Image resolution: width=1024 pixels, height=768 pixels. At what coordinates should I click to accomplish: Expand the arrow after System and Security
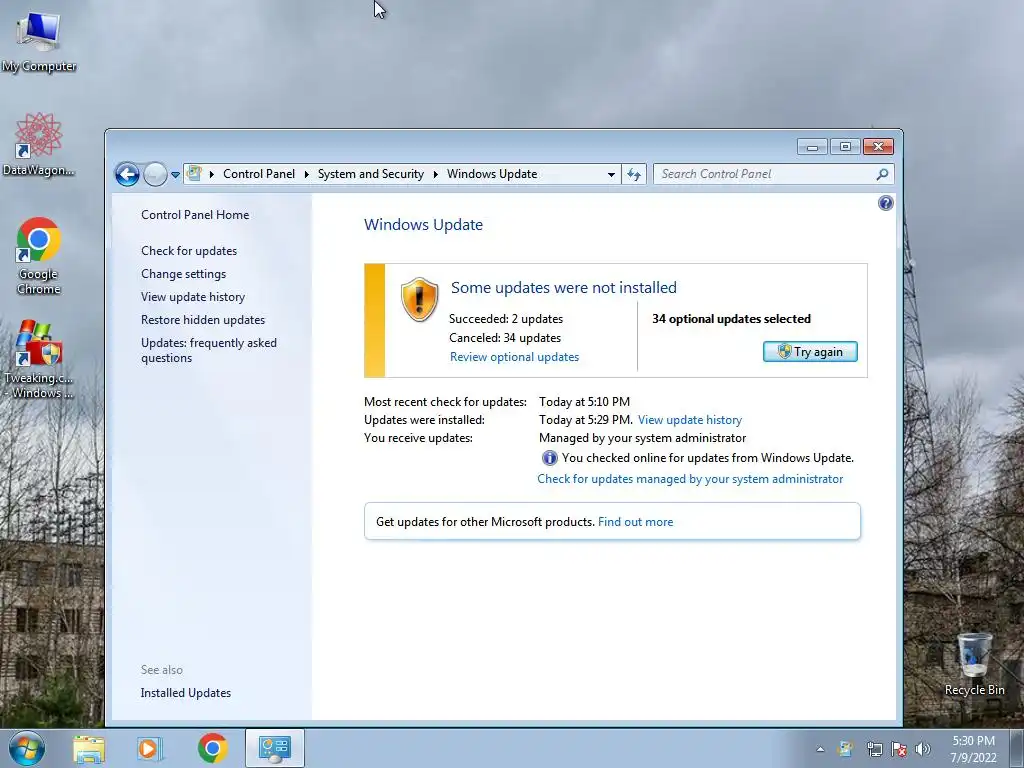point(436,174)
